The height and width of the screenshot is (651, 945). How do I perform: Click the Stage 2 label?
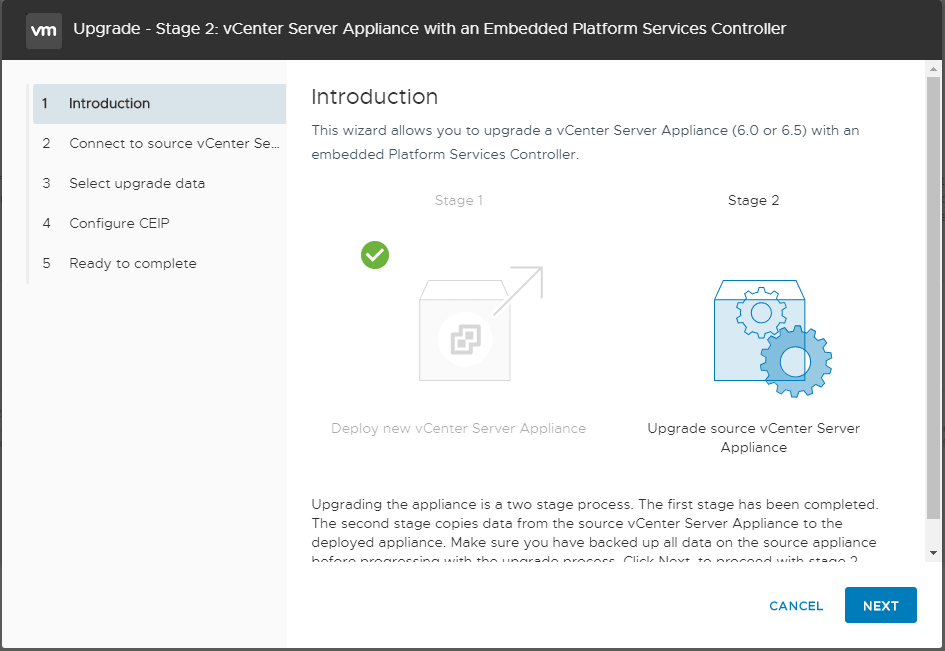tap(753, 200)
